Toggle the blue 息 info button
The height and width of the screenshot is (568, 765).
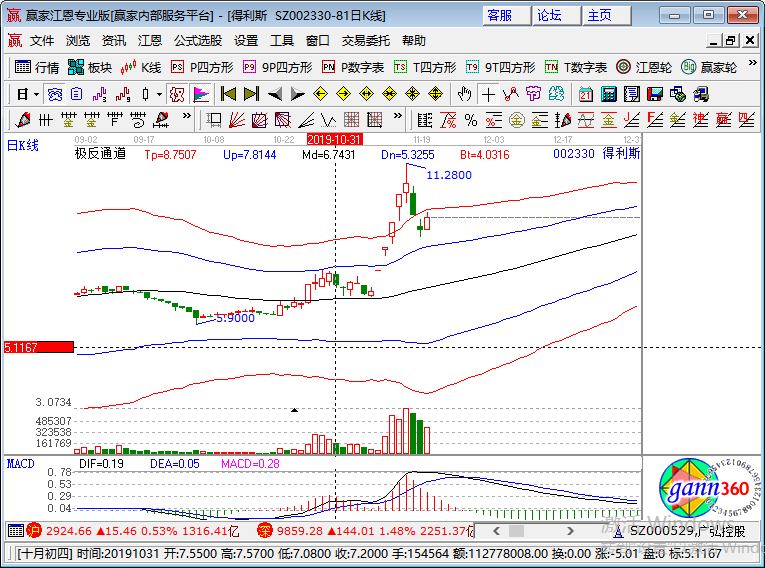click(77, 94)
